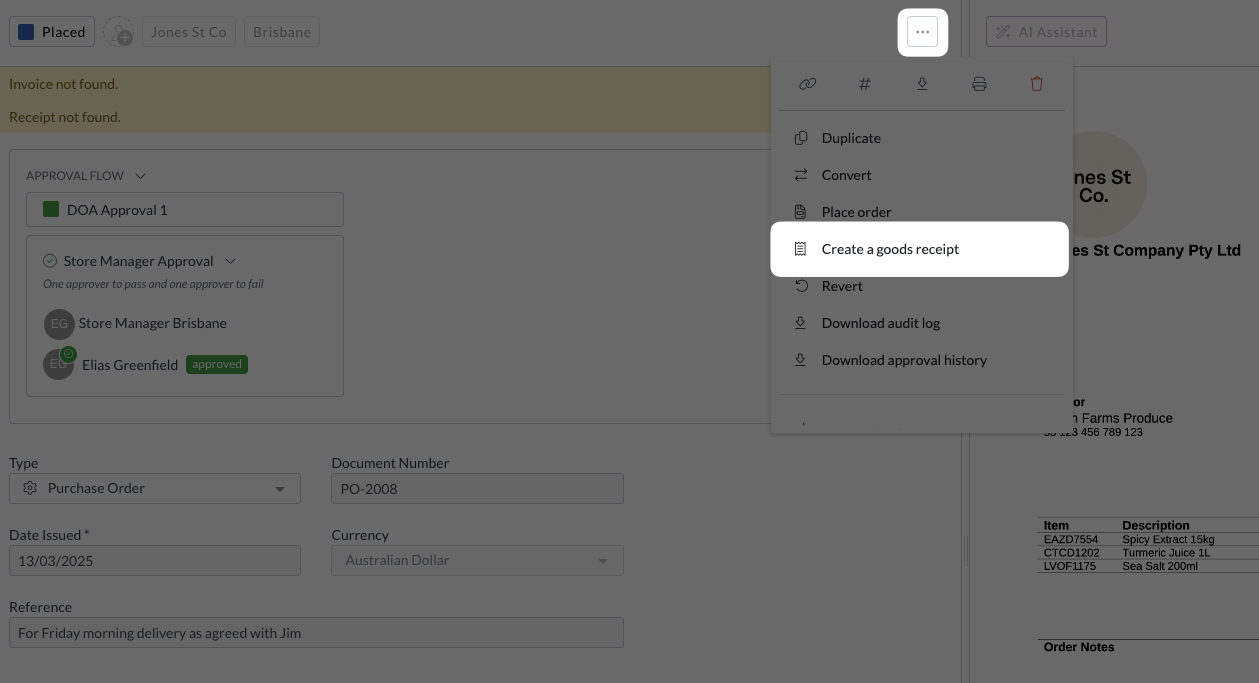Click the download icon in the menu toolbar
The image size is (1259, 683).
[922, 84]
